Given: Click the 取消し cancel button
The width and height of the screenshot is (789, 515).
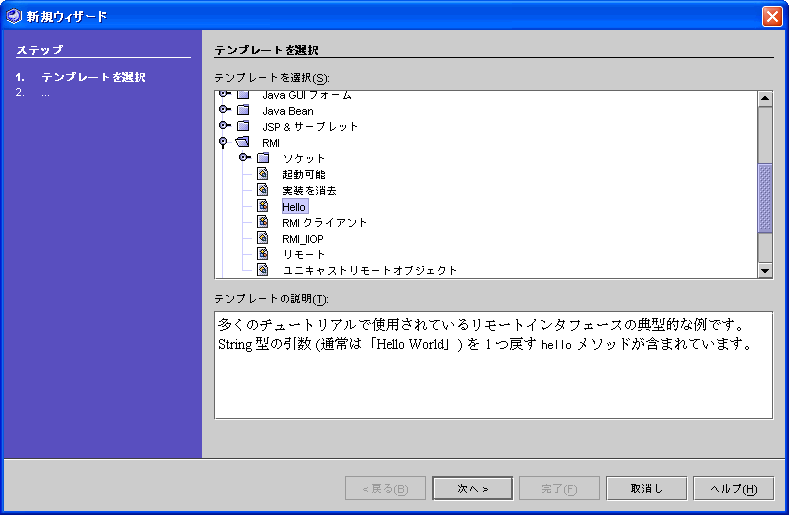Looking at the screenshot, I should [x=645, y=488].
